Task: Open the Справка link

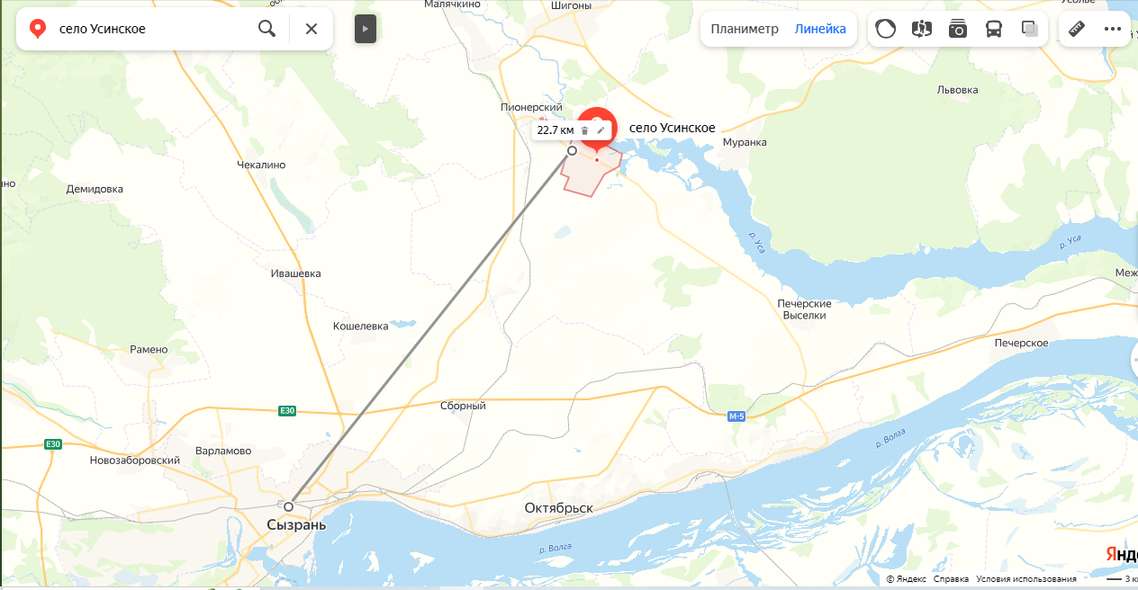Action: (x=951, y=579)
